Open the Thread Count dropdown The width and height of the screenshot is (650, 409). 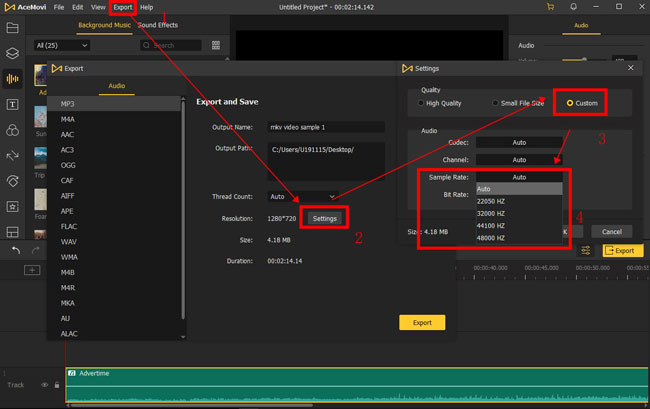click(302, 196)
